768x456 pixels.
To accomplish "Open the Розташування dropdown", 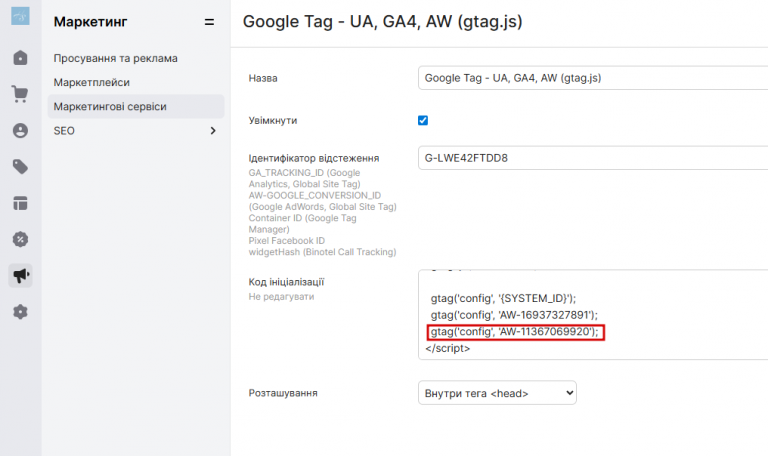I will pyautogui.click(x=497, y=393).
